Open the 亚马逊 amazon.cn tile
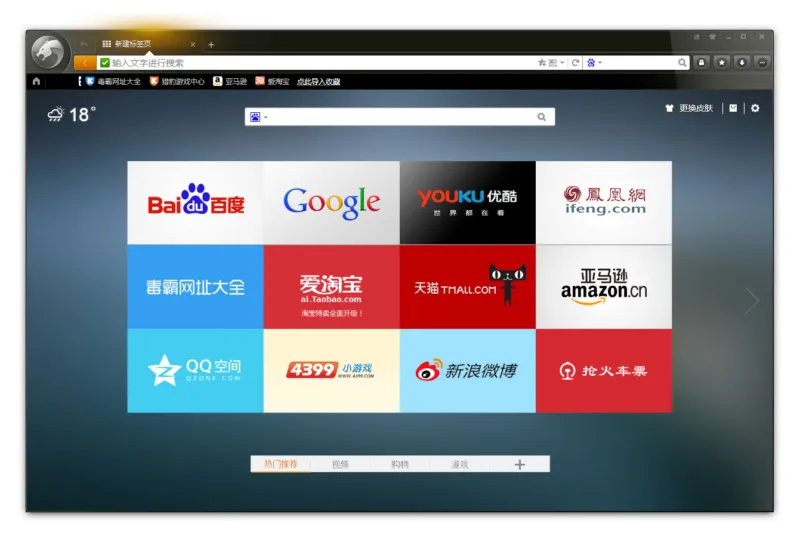This screenshot has width=800, height=536. (604, 287)
